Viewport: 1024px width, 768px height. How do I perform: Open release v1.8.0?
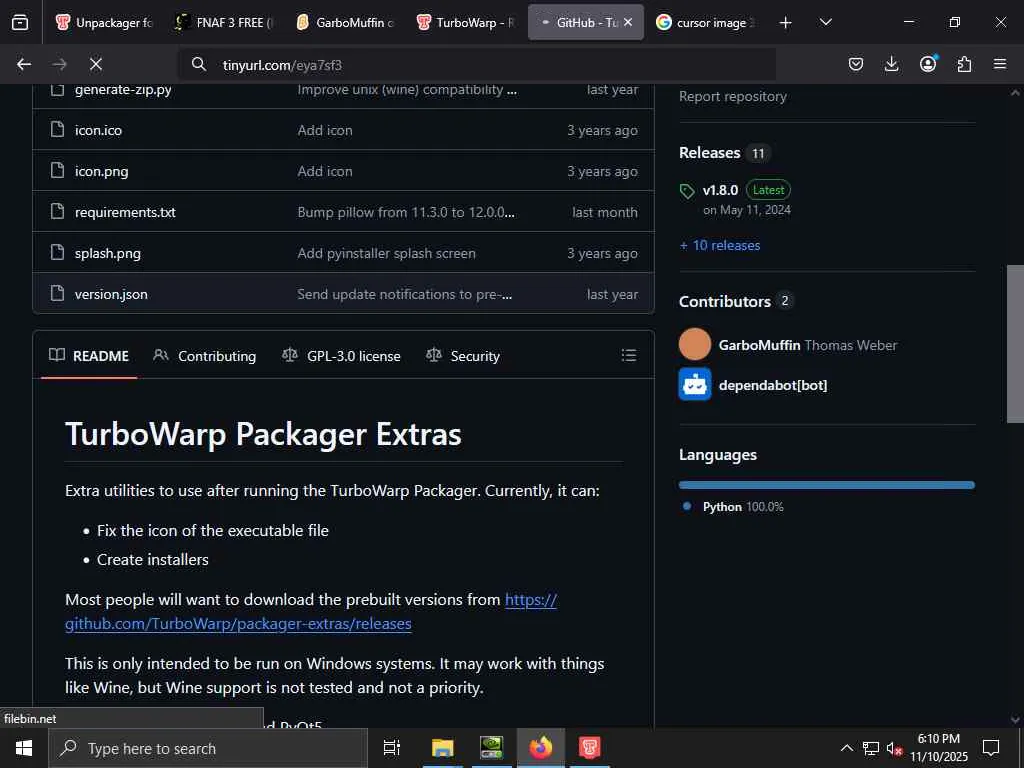(720, 190)
